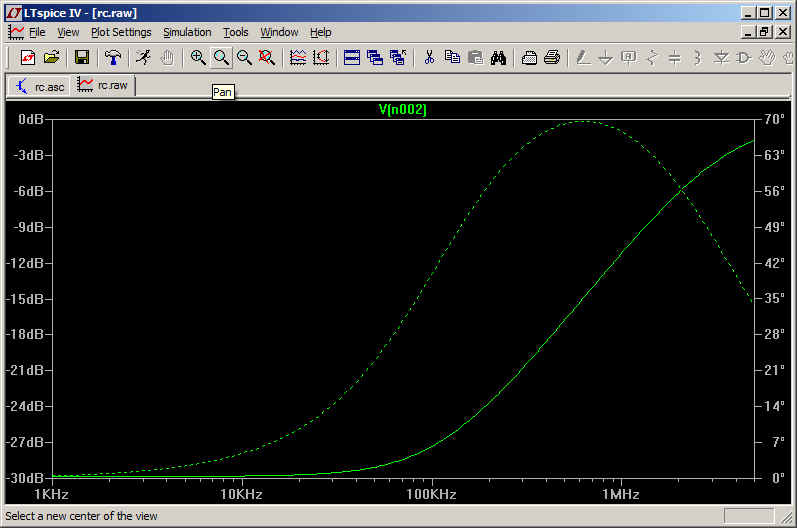Viewport: 797px width, 528px height.
Task: Open the Tools menu
Action: tap(236, 32)
